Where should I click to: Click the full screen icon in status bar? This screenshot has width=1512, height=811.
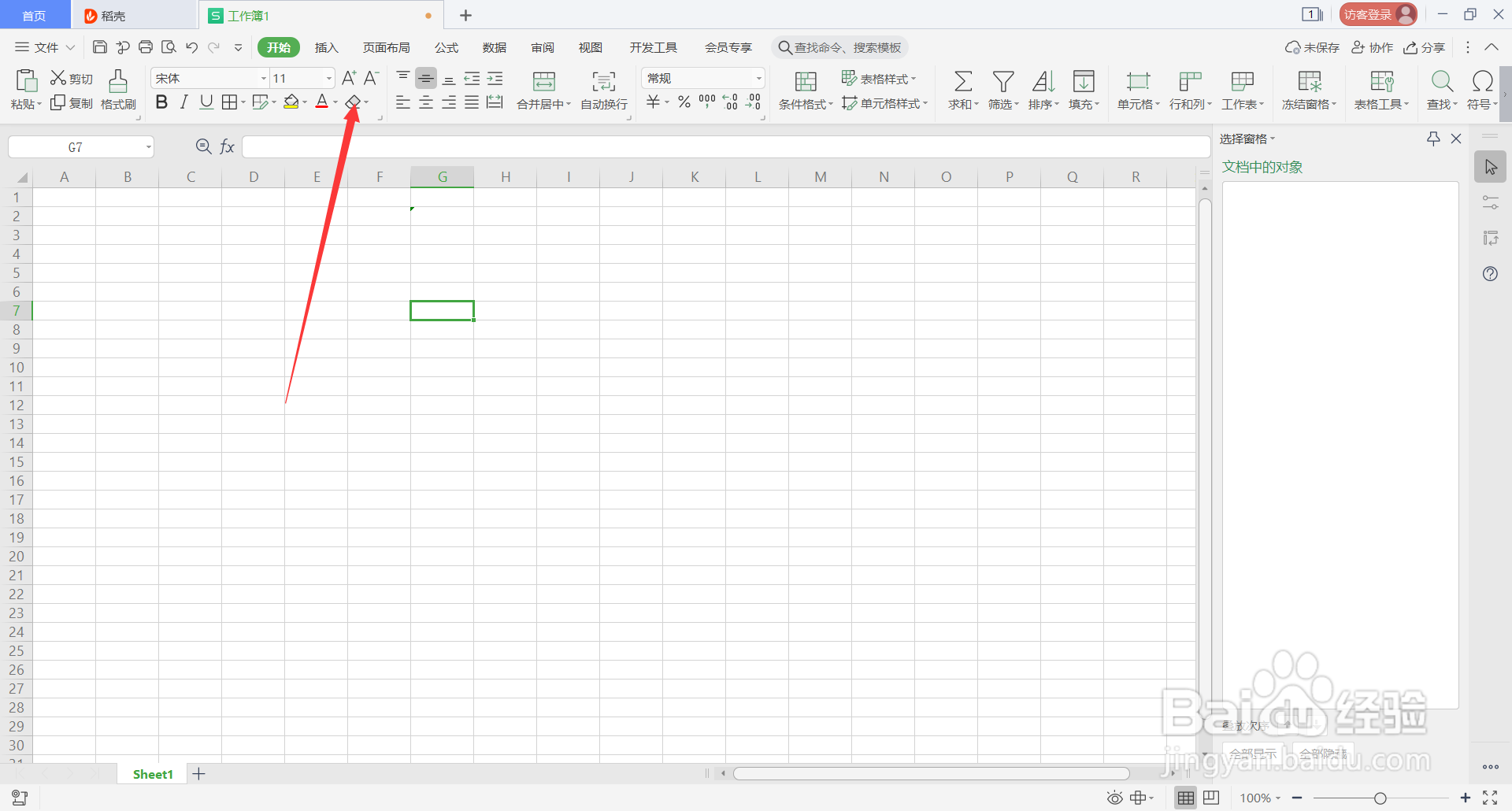[x=1490, y=798]
